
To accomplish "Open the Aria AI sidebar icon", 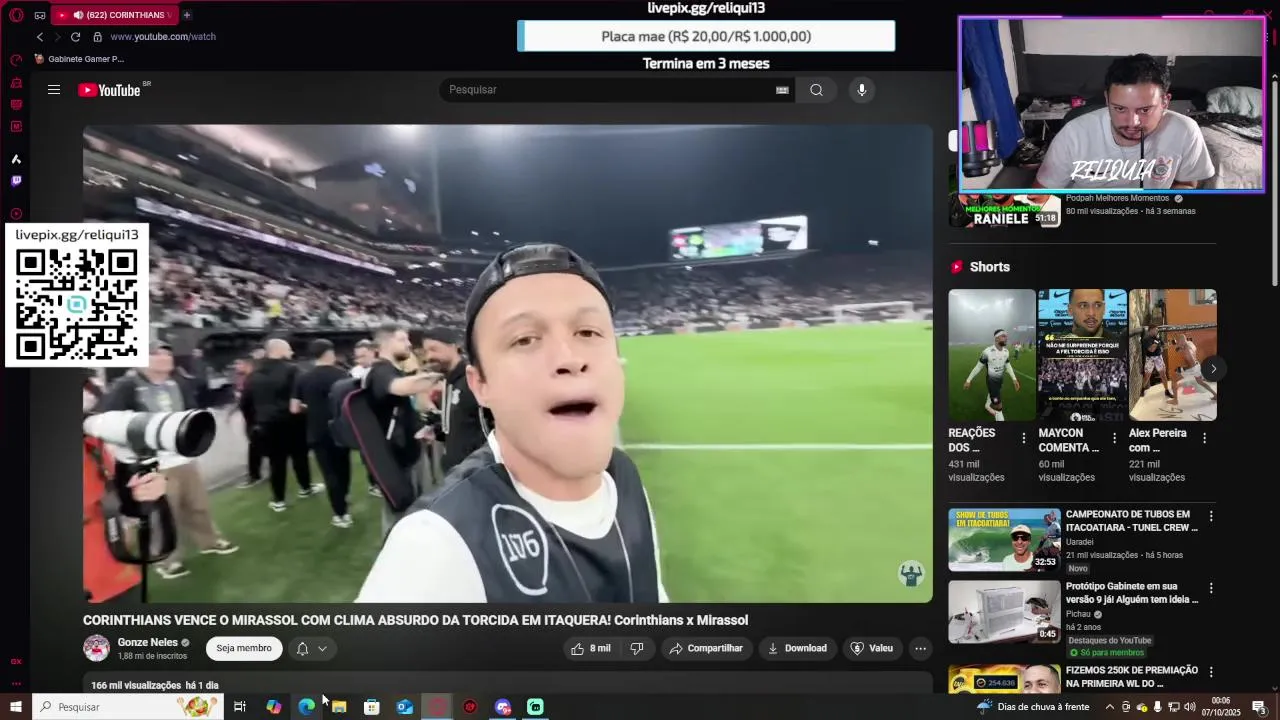I will [x=16, y=159].
